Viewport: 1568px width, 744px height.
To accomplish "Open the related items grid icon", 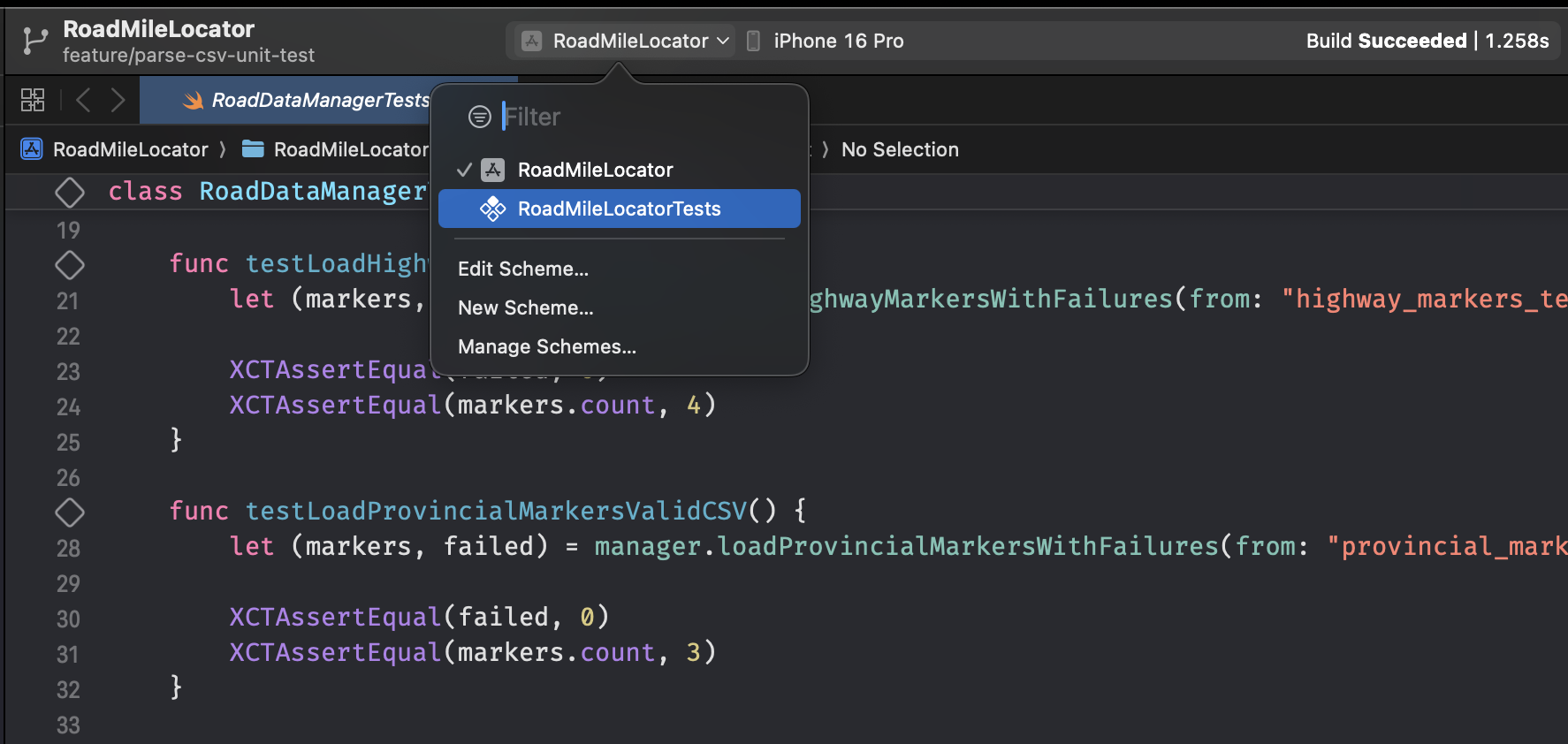I will pos(33,100).
